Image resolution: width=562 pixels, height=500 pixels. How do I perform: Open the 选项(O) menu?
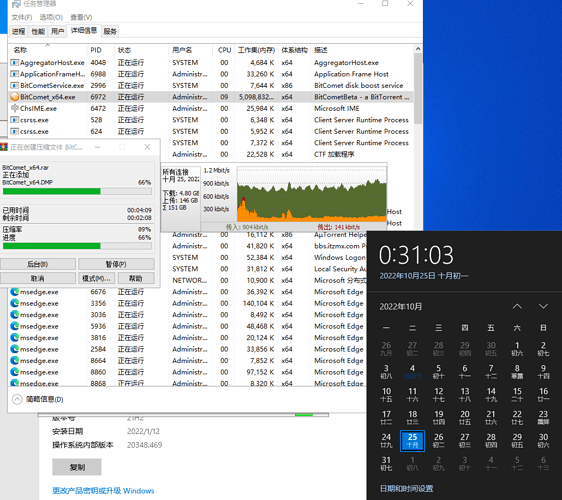pos(51,17)
